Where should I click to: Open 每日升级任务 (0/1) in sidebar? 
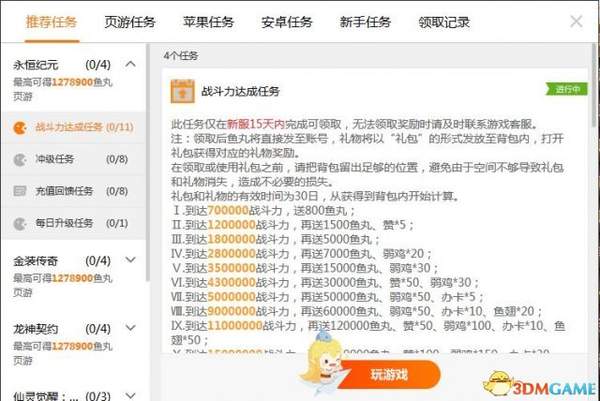74,223
